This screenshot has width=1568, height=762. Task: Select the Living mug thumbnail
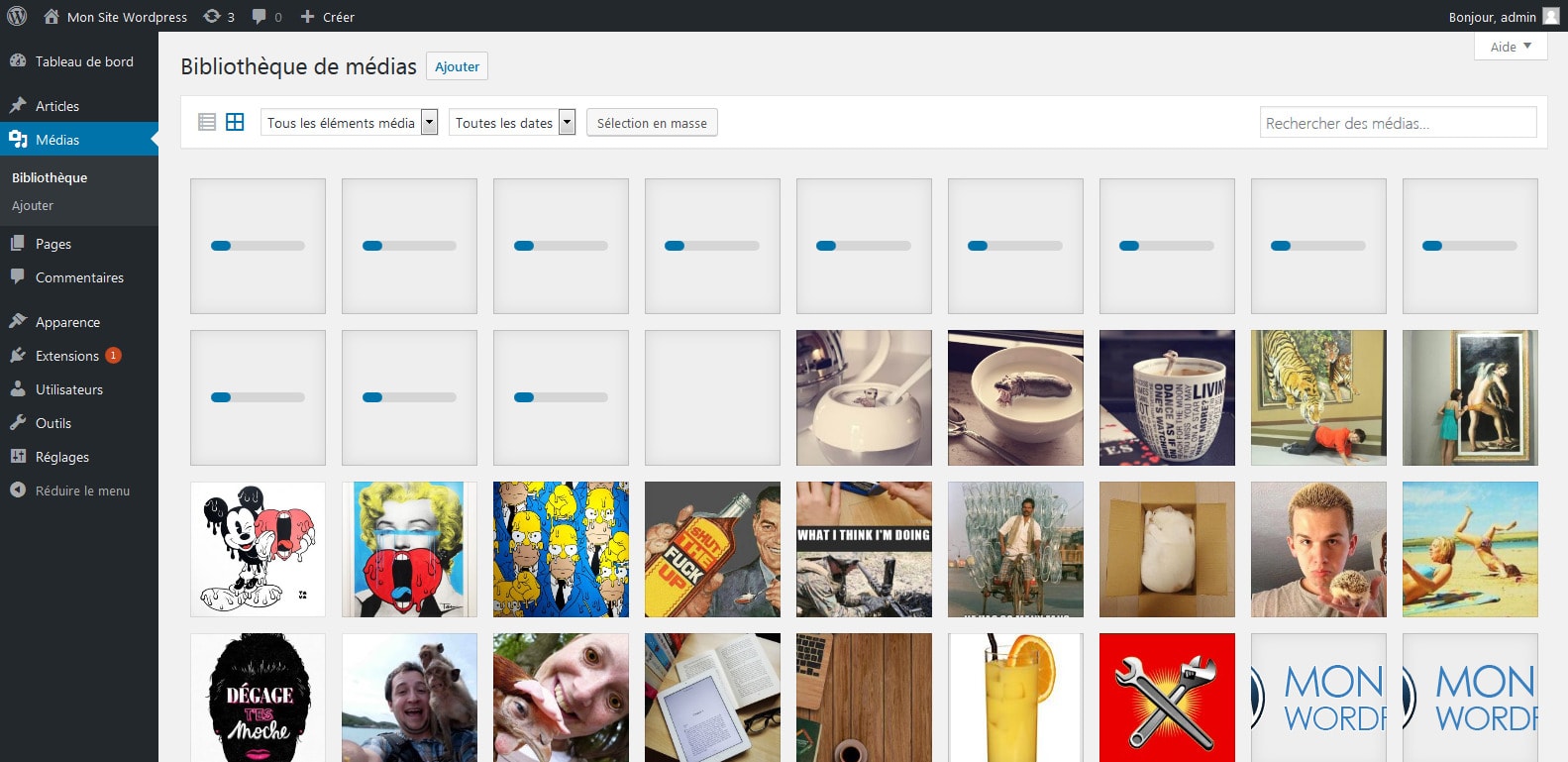1167,397
